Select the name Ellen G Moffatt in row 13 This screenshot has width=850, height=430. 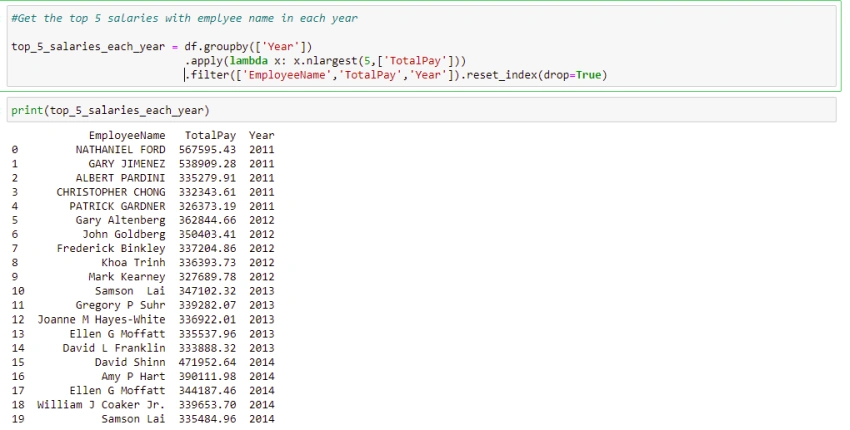coord(117,333)
